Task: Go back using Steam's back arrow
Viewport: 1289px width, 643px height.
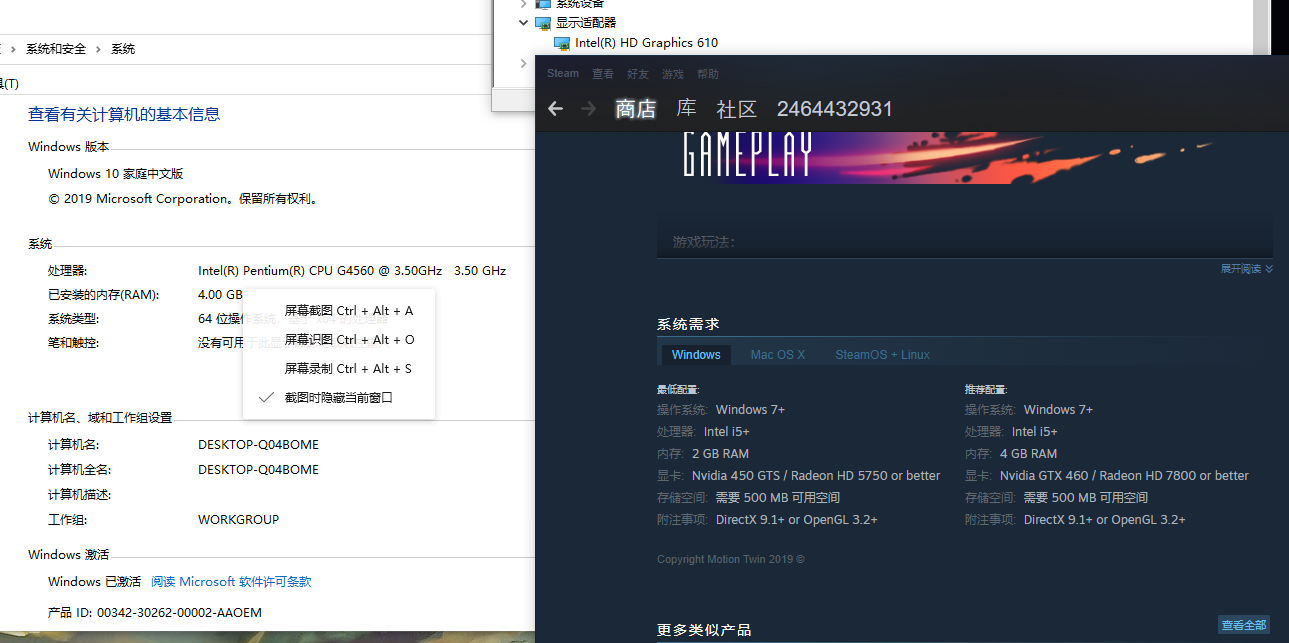Action: coord(556,108)
